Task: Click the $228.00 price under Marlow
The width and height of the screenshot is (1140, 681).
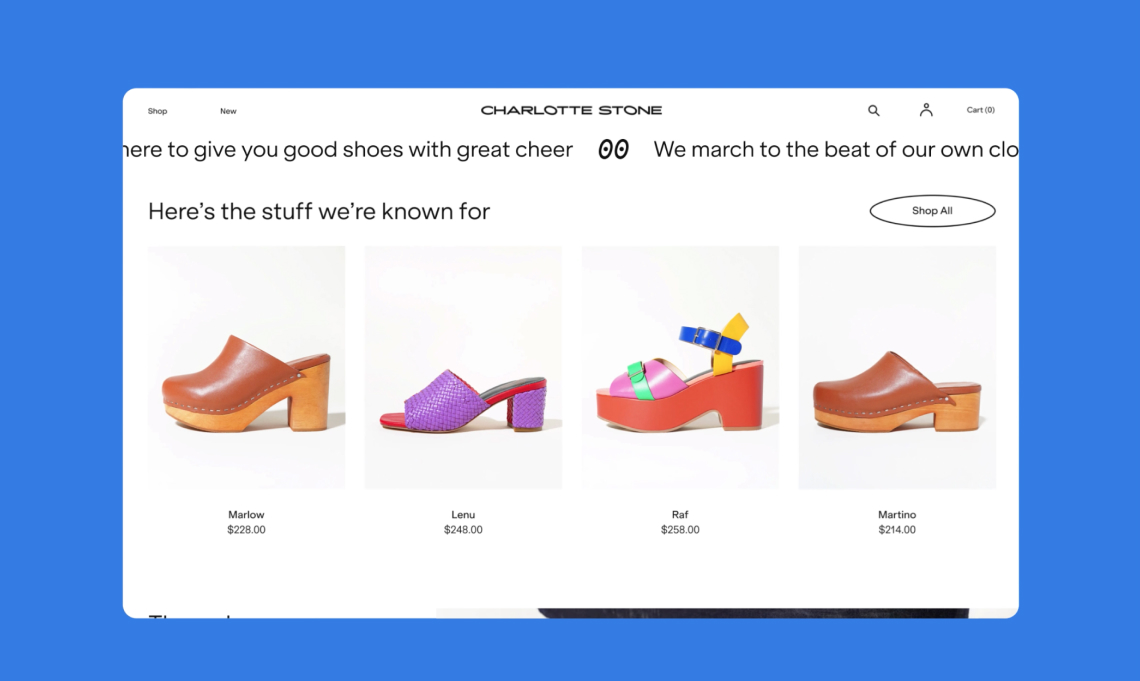Action: (246, 530)
